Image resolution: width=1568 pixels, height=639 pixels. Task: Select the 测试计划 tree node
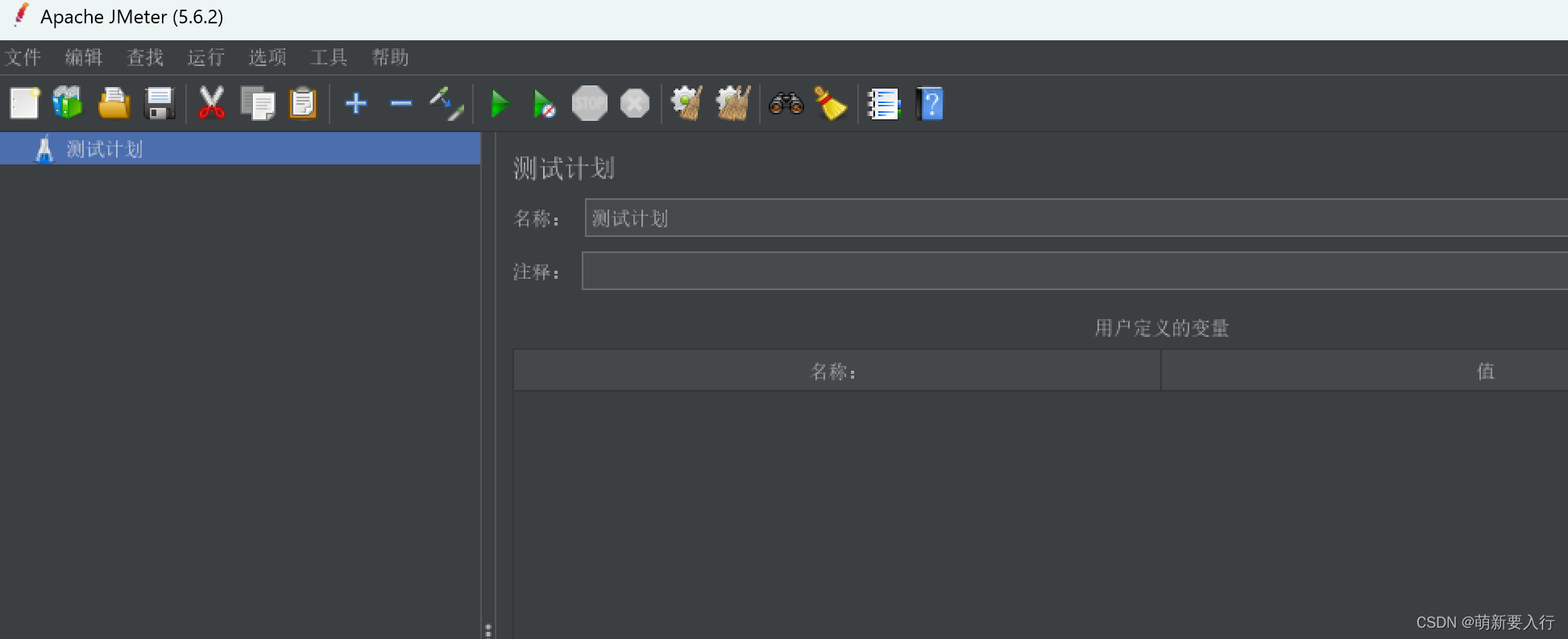click(x=240, y=149)
